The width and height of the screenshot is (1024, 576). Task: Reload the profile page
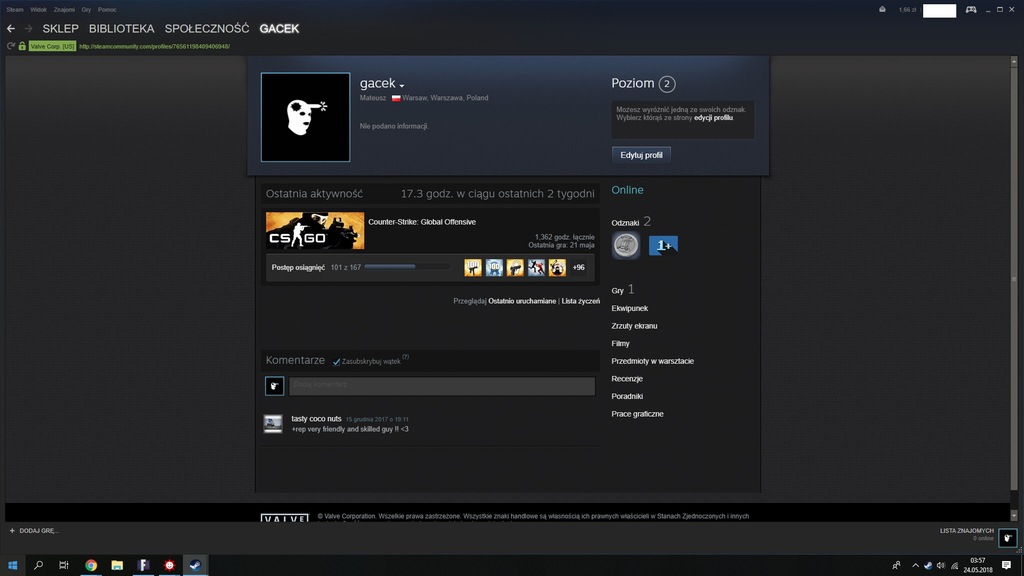click(x=10, y=46)
